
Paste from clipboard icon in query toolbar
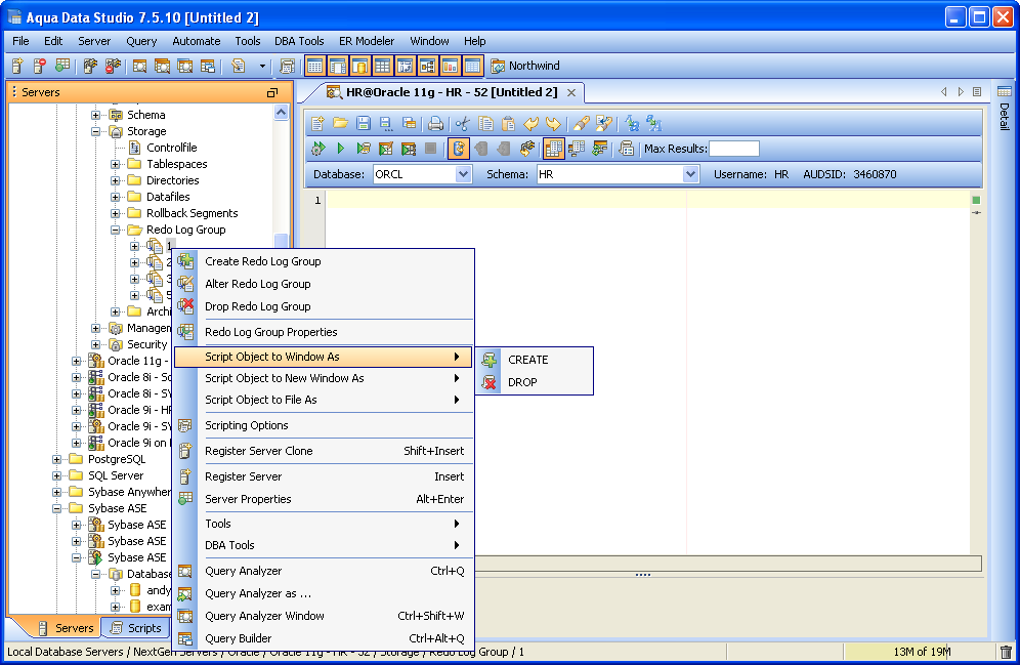(x=508, y=124)
